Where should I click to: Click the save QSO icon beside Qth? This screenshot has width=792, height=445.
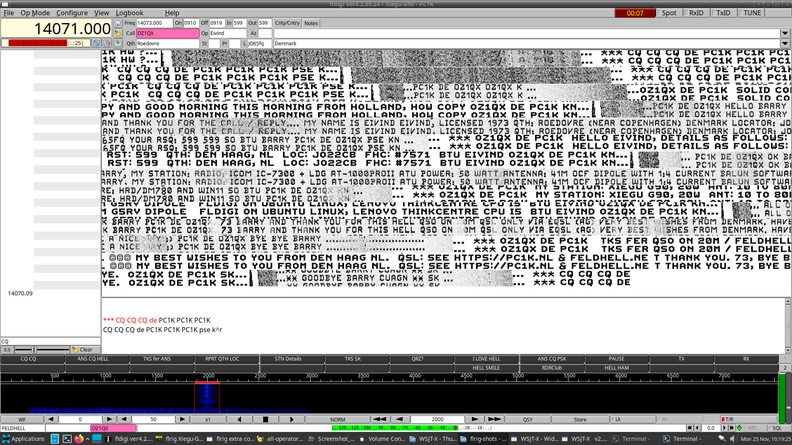click(119, 44)
